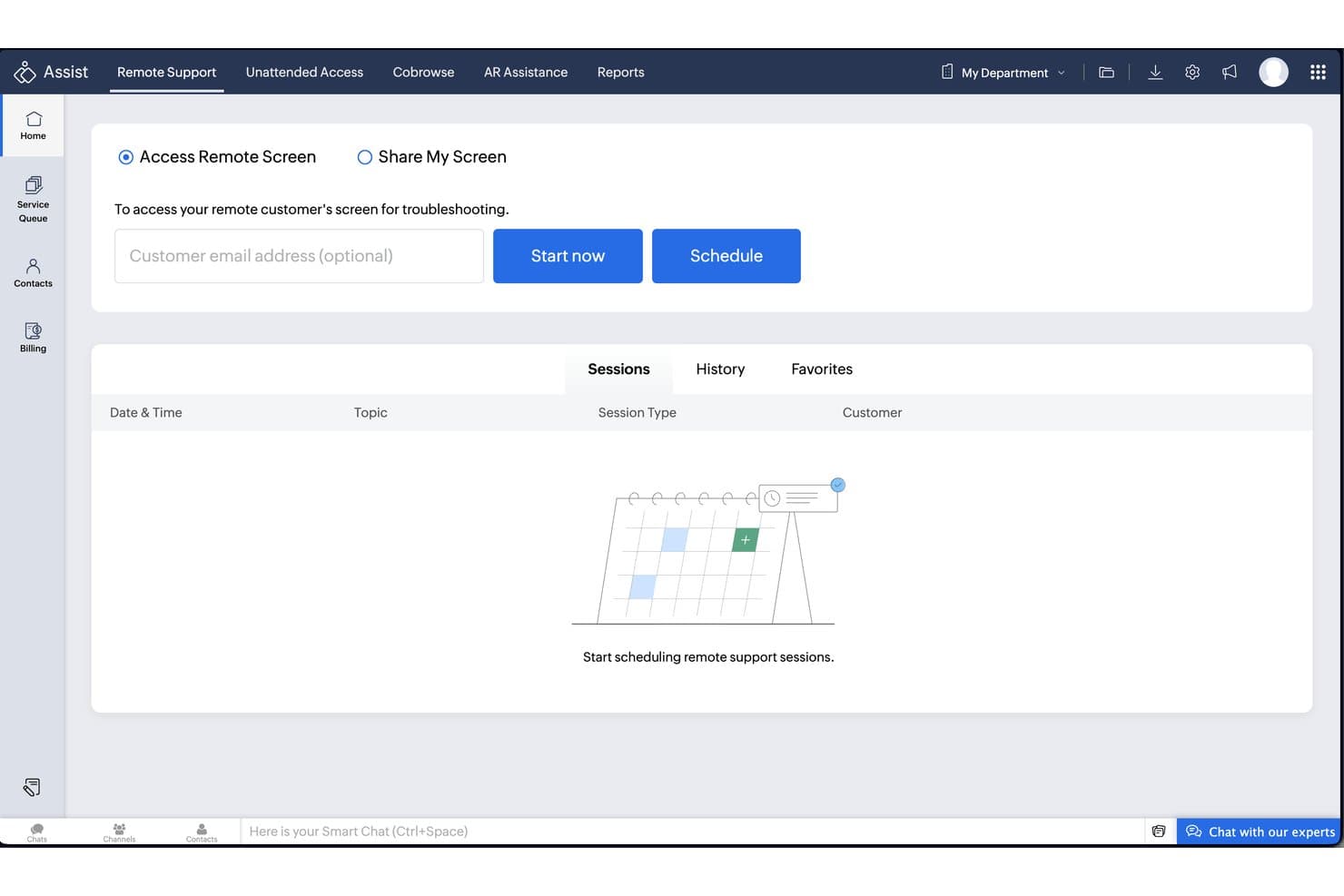This screenshot has width=1344, height=896.
Task: Switch to the Favorites tab
Action: tap(822, 369)
